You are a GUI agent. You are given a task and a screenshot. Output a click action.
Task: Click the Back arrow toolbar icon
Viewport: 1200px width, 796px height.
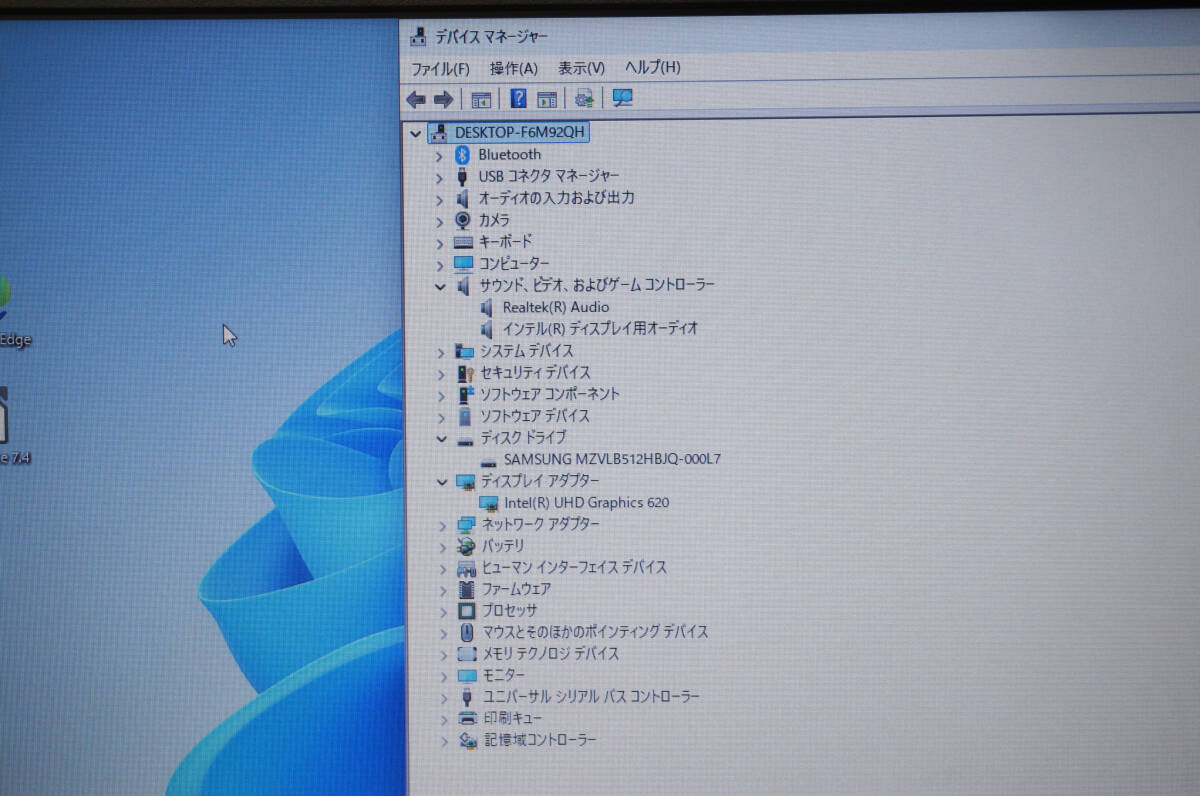tap(417, 99)
